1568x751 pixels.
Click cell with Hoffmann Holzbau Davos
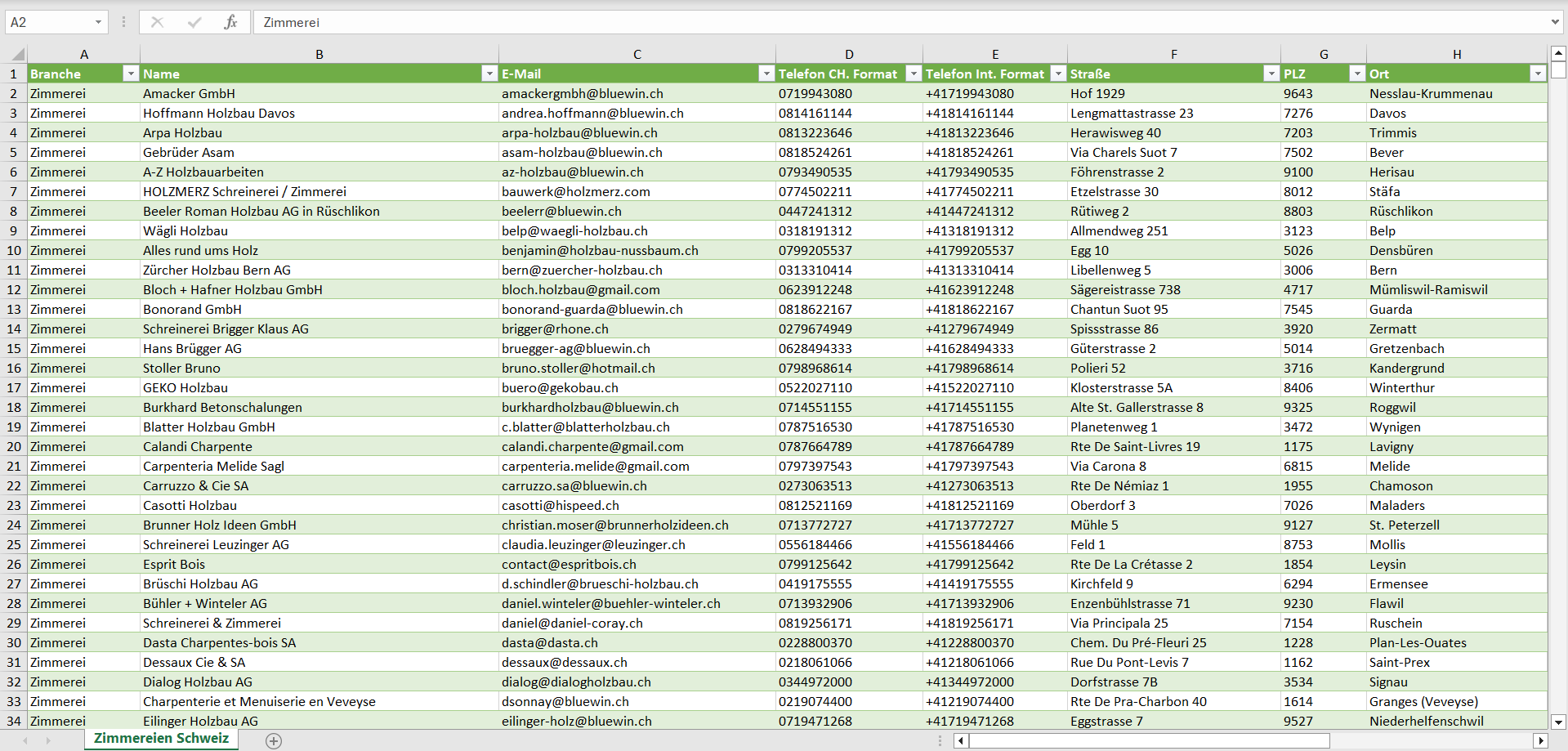click(x=319, y=113)
